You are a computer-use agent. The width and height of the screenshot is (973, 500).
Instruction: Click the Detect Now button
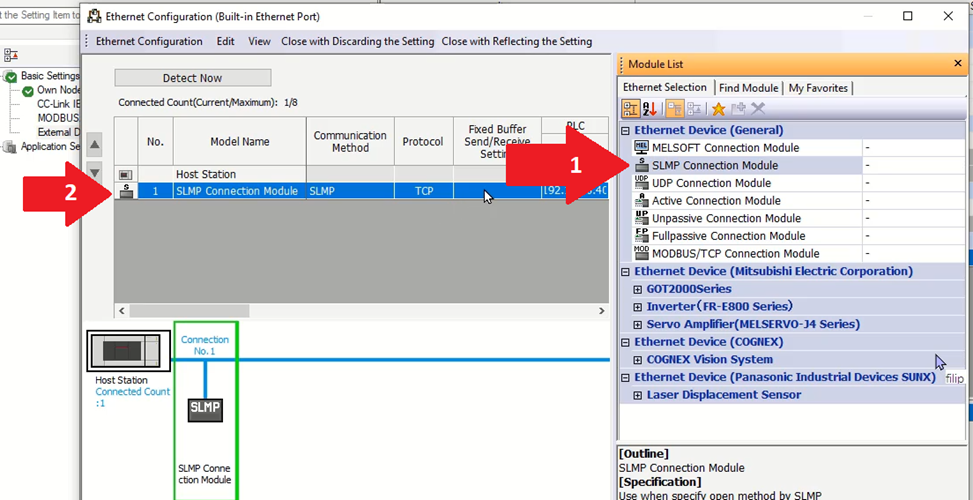coord(192,78)
